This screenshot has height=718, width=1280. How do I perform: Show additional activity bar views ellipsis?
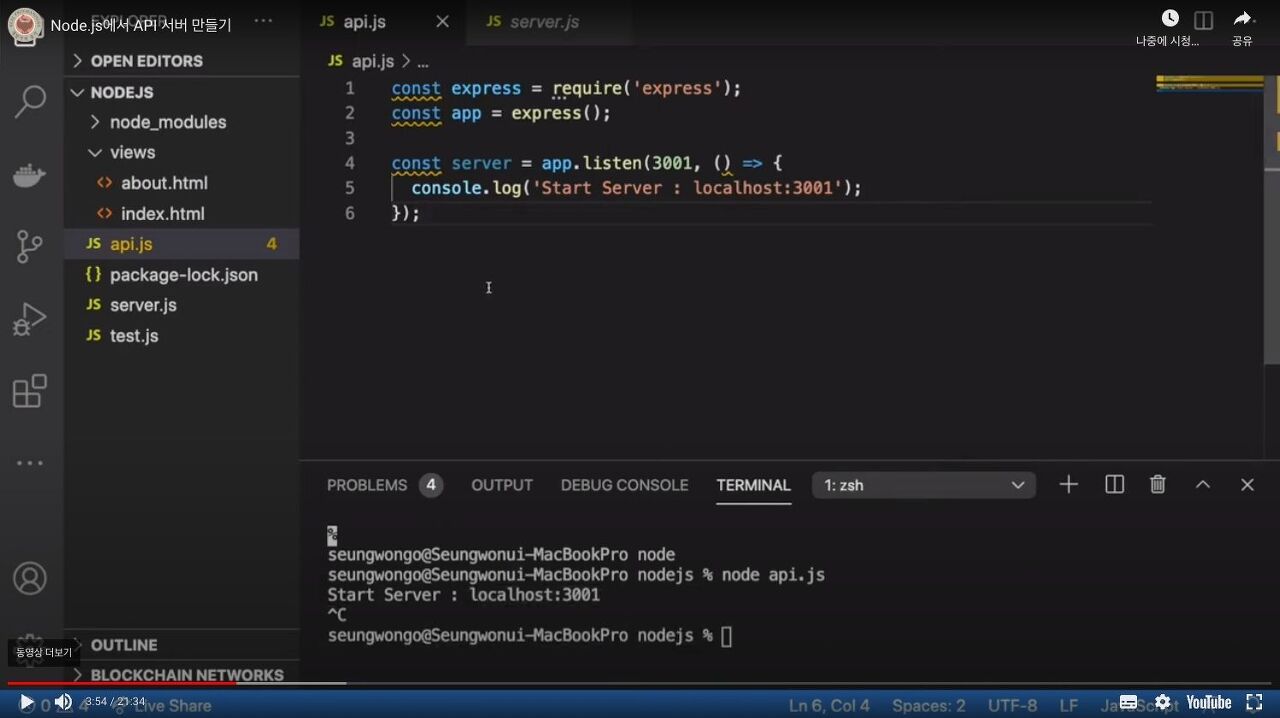coord(30,463)
